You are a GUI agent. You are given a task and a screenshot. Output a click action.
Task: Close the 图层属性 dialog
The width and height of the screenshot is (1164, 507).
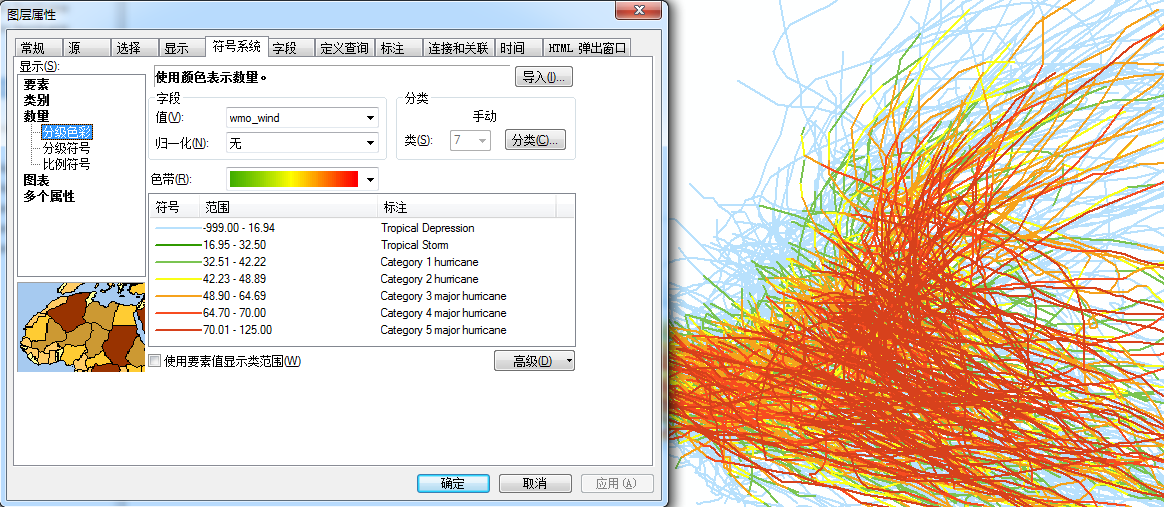(x=639, y=9)
